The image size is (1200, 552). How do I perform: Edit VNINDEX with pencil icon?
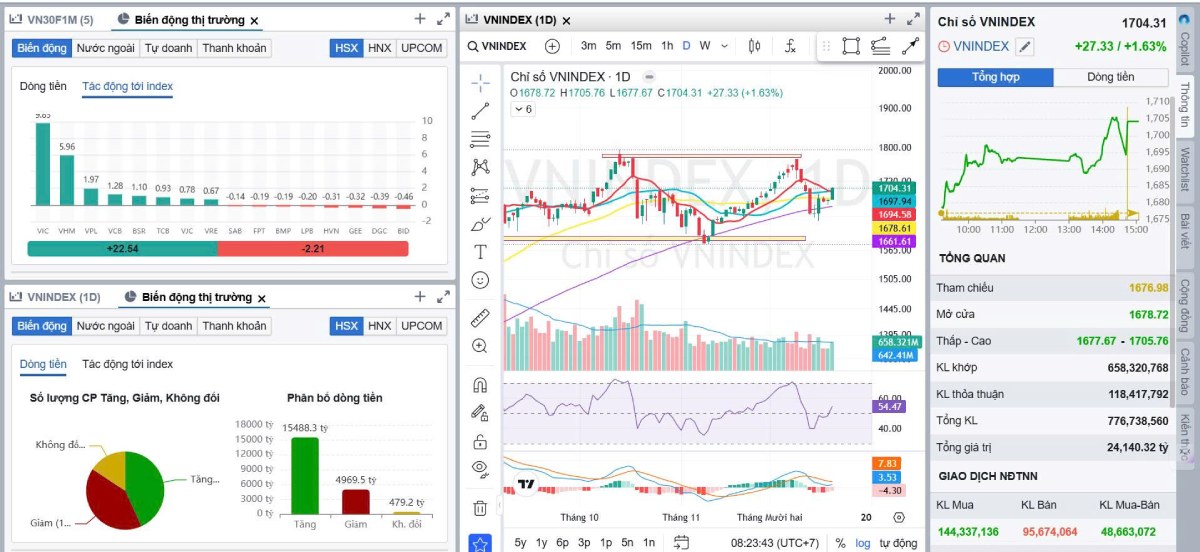coord(1025,46)
